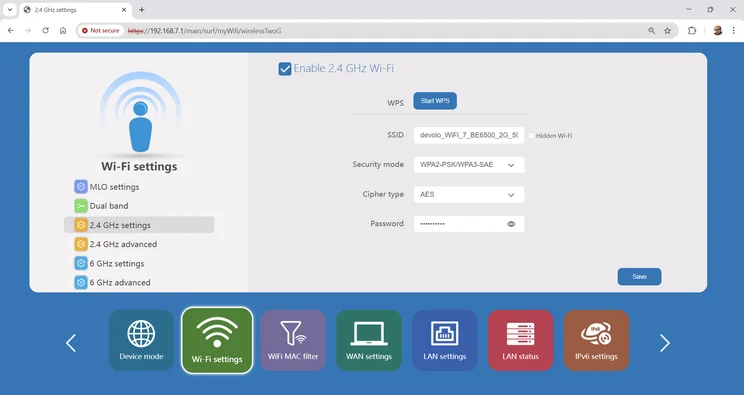The height and width of the screenshot is (395, 744).
Task: Select 2.4 GHz advanced in the sidebar
Action: [x=139, y=244]
